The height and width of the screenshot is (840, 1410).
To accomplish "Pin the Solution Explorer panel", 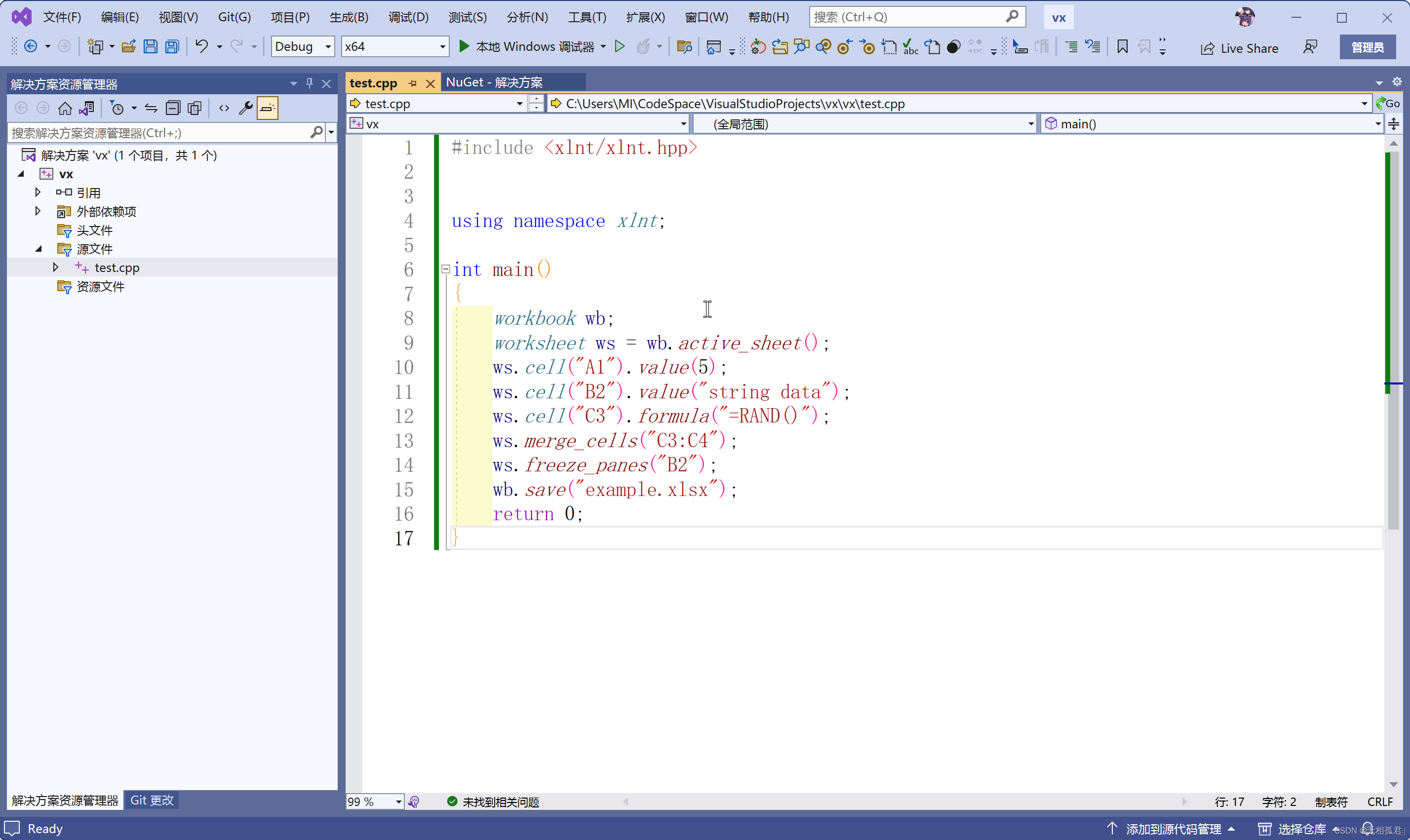I will click(310, 84).
